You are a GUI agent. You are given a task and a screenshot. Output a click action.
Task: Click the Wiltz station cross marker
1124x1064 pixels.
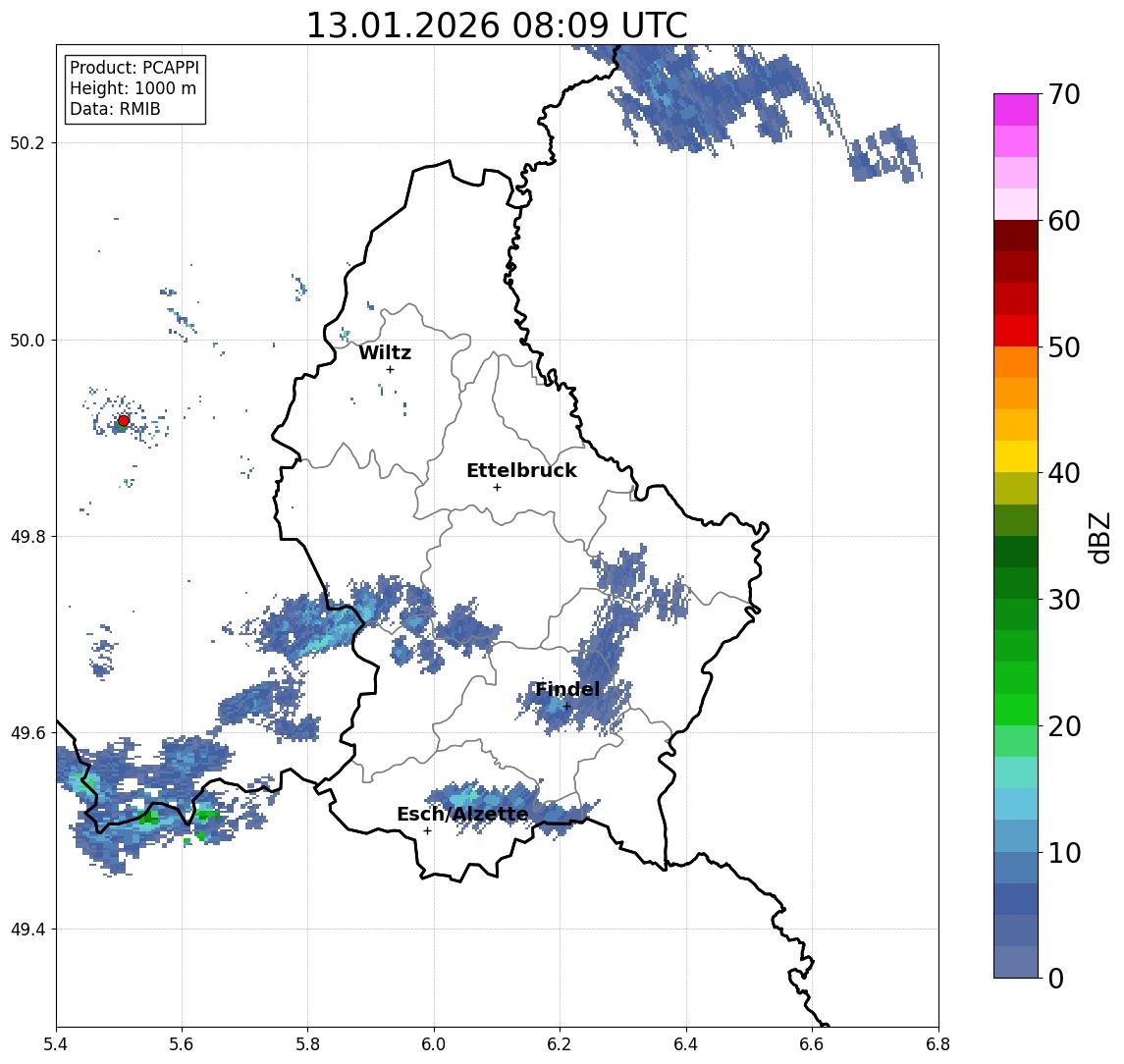click(390, 369)
